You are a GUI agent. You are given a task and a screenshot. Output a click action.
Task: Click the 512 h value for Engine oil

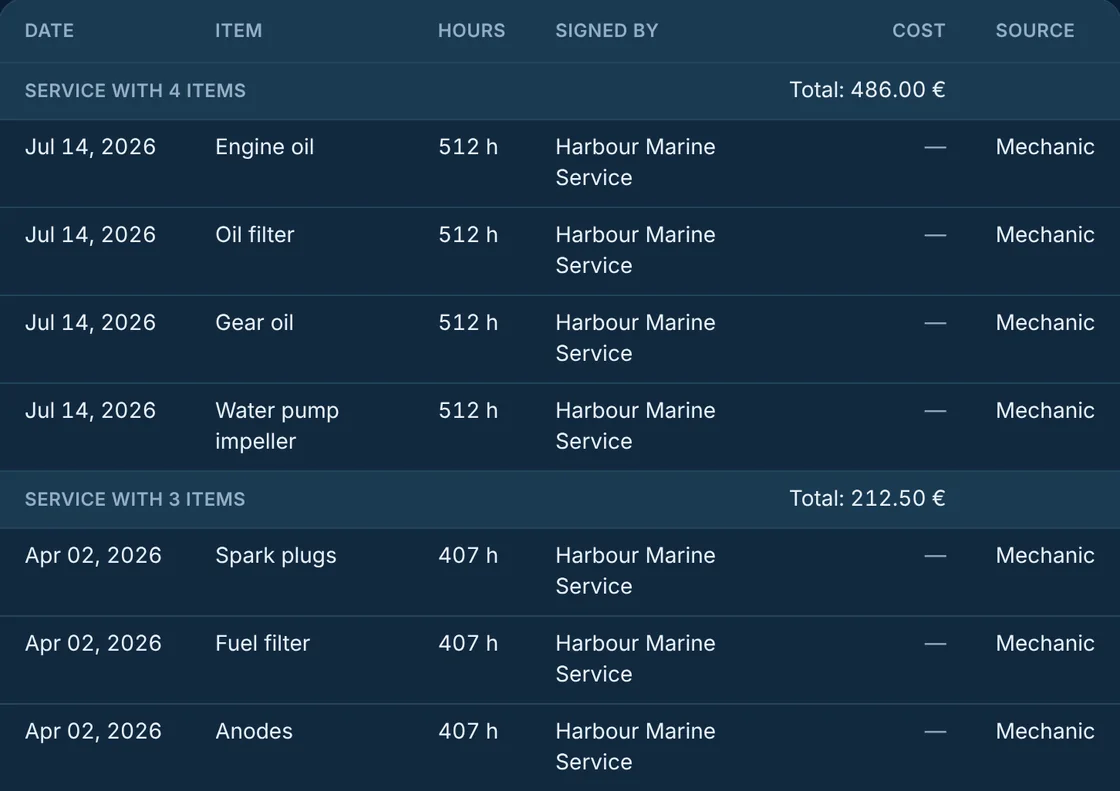click(468, 147)
